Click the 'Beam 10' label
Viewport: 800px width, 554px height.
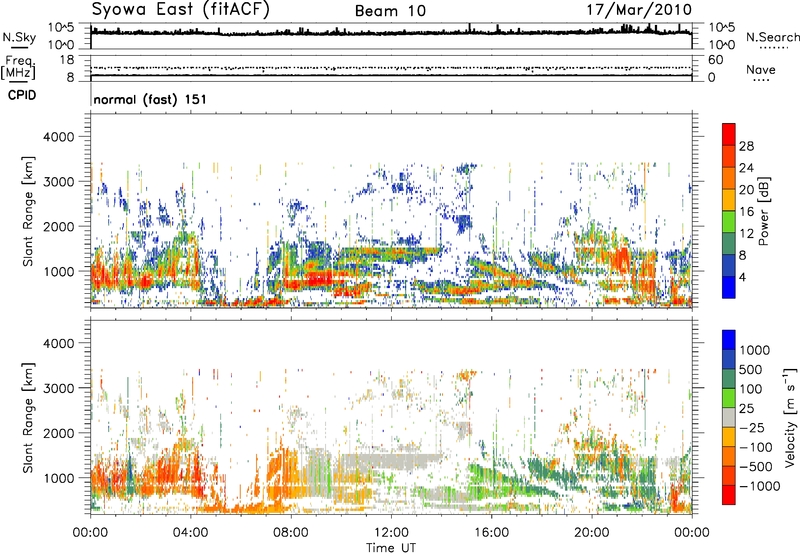tap(390, 11)
